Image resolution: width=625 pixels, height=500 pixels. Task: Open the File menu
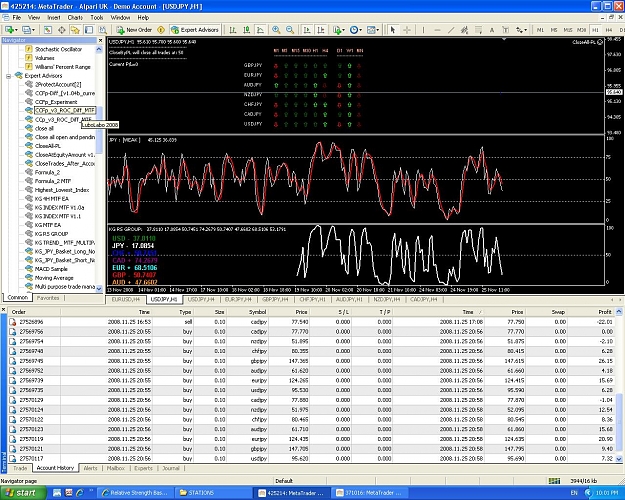17,18
